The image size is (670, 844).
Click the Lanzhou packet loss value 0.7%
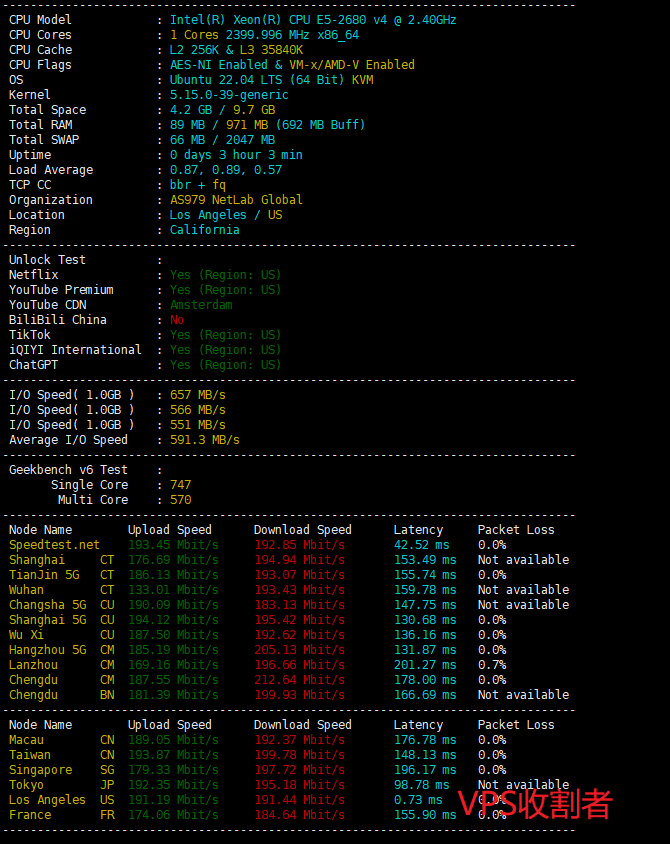[x=491, y=665]
